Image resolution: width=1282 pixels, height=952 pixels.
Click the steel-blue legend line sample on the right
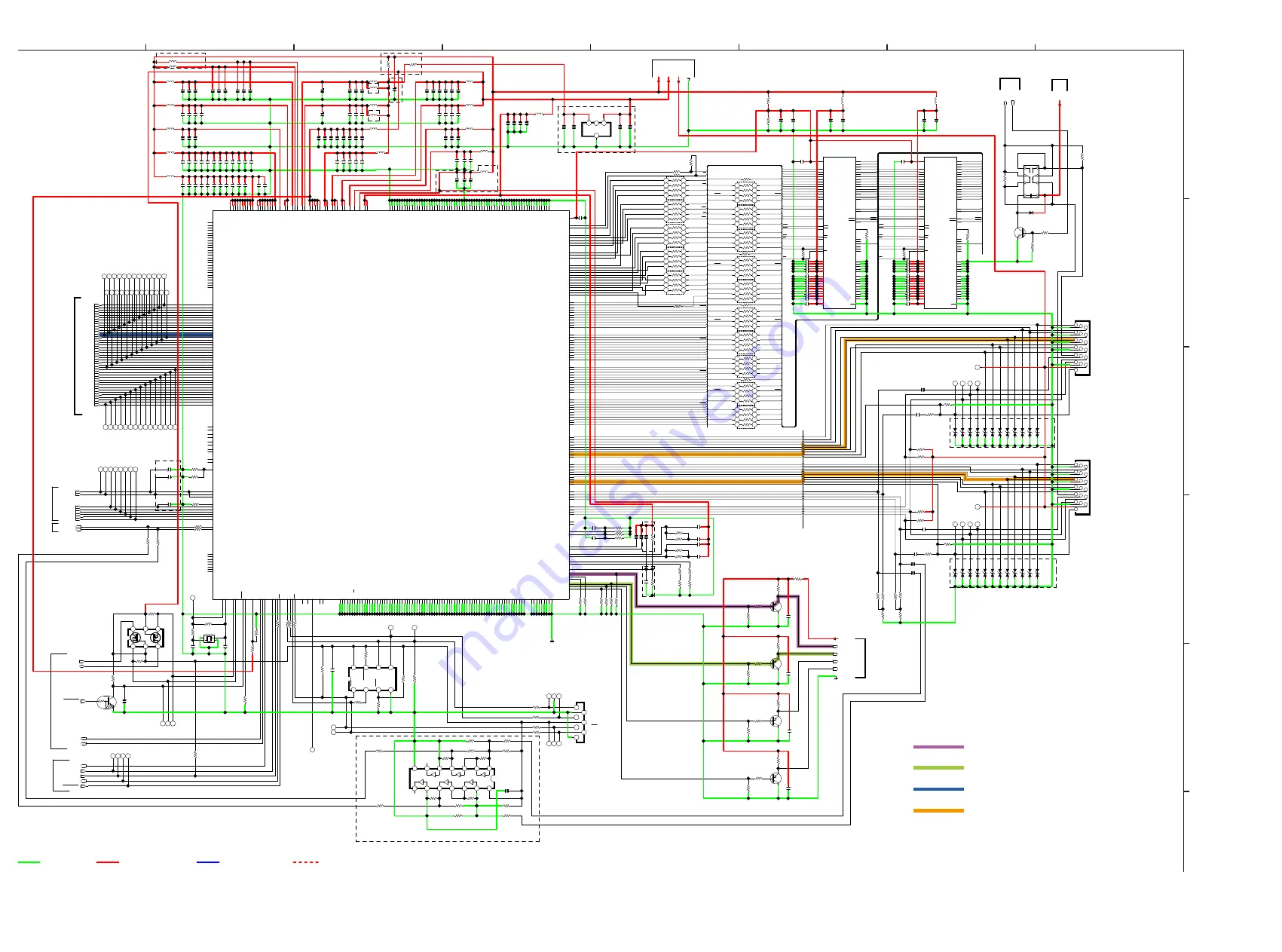tap(938, 789)
